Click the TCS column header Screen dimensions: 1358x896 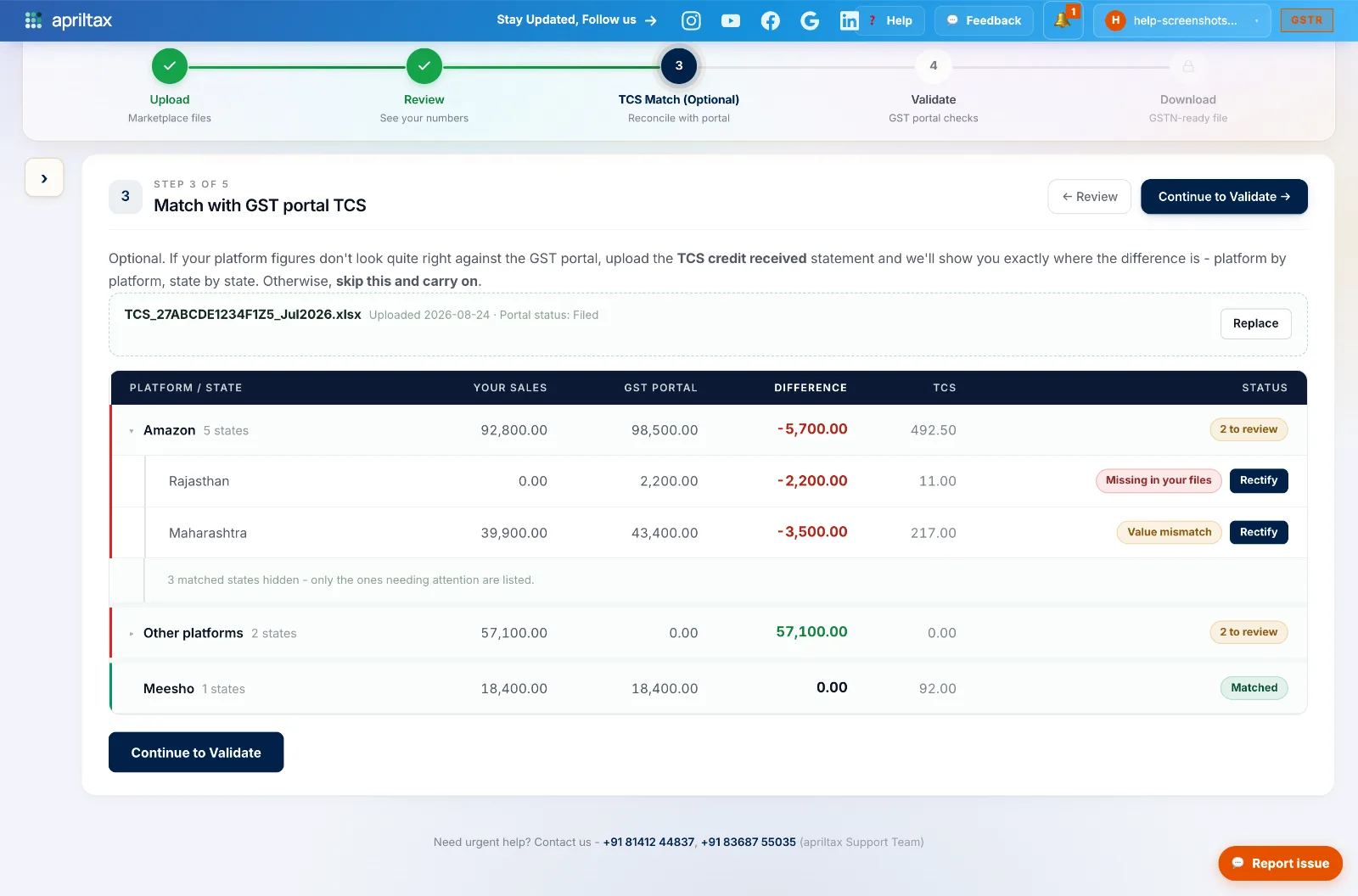(945, 388)
